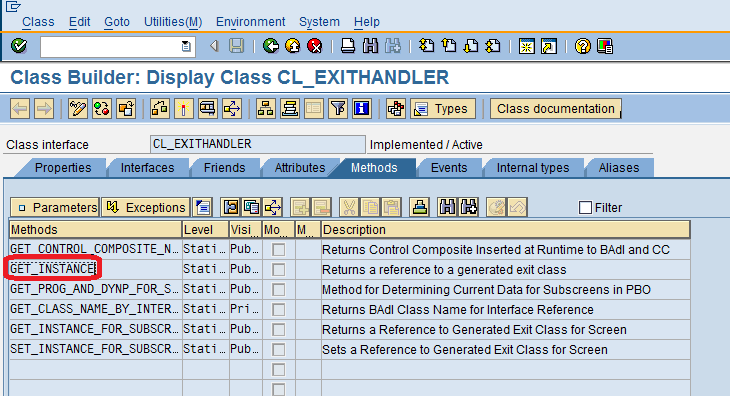Click the Next page icon
The height and width of the screenshot is (396, 730).
(471, 46)
